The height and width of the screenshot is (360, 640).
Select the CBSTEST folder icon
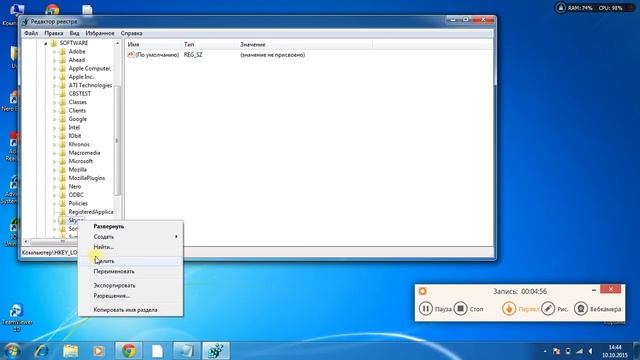62,94
